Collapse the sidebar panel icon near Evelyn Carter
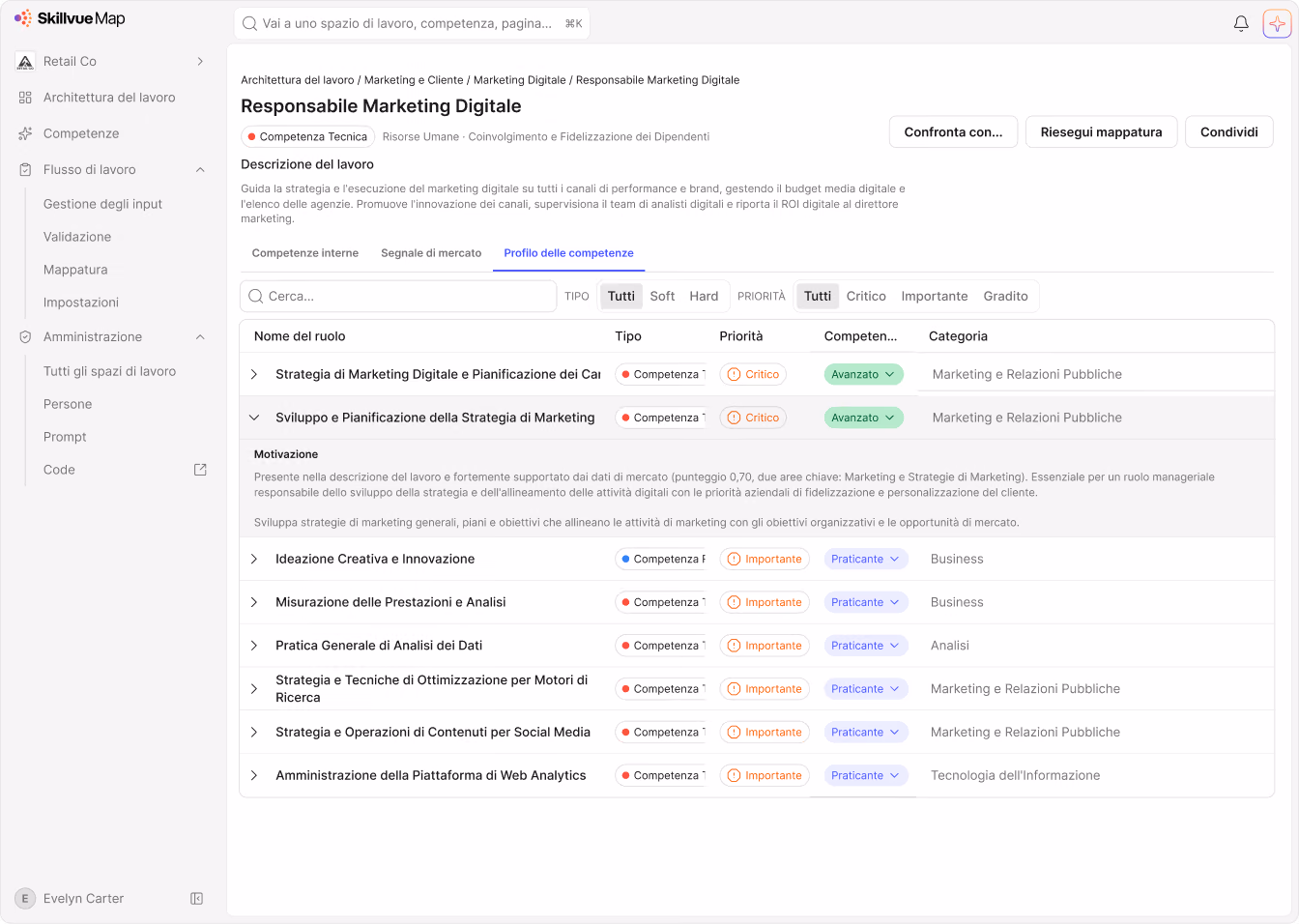1299x924 pixels. click(197, 899)
